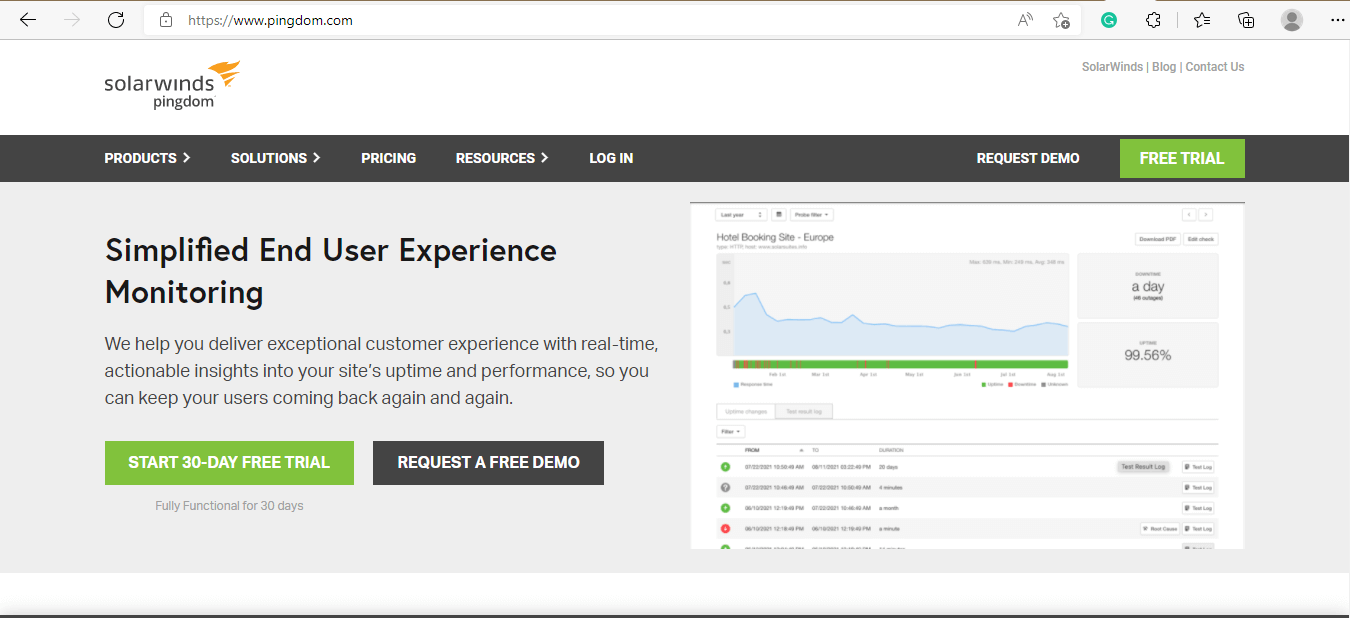Open the Contact Us link
This screenshot has width=1350, height=618.
click(x=1215, y=67)
